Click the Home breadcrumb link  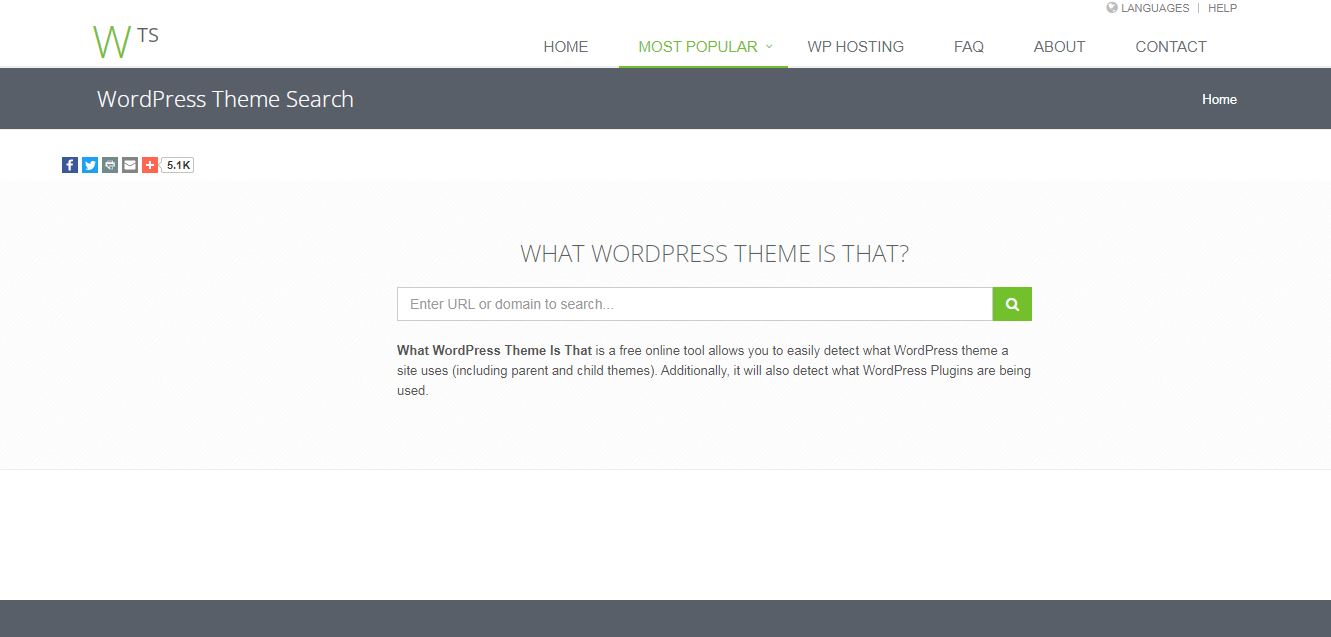point(1219,99)
